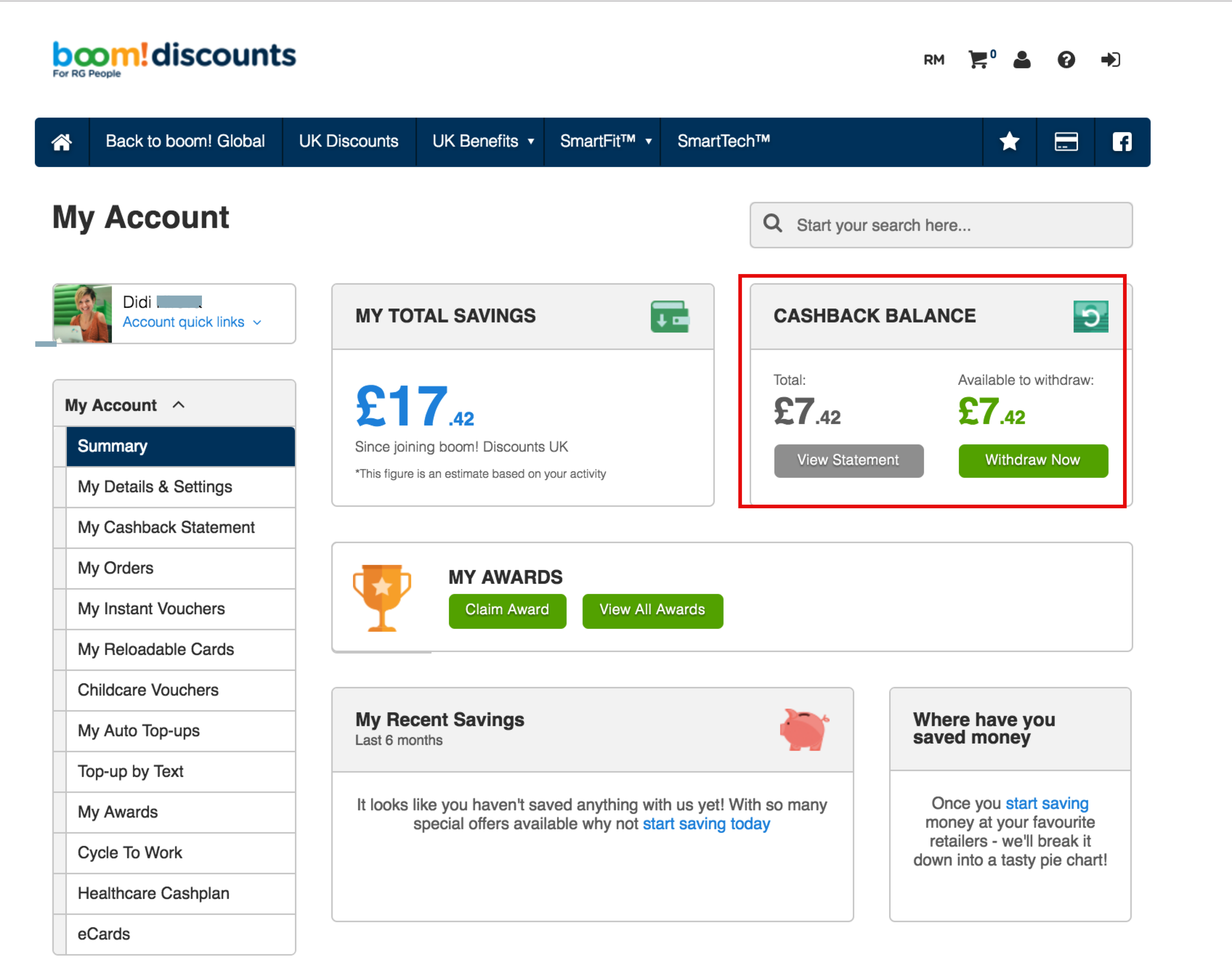This screenshot has height=973, width=1232.
Task: Click the search magnifier icon
Action: tap(772, 223)
